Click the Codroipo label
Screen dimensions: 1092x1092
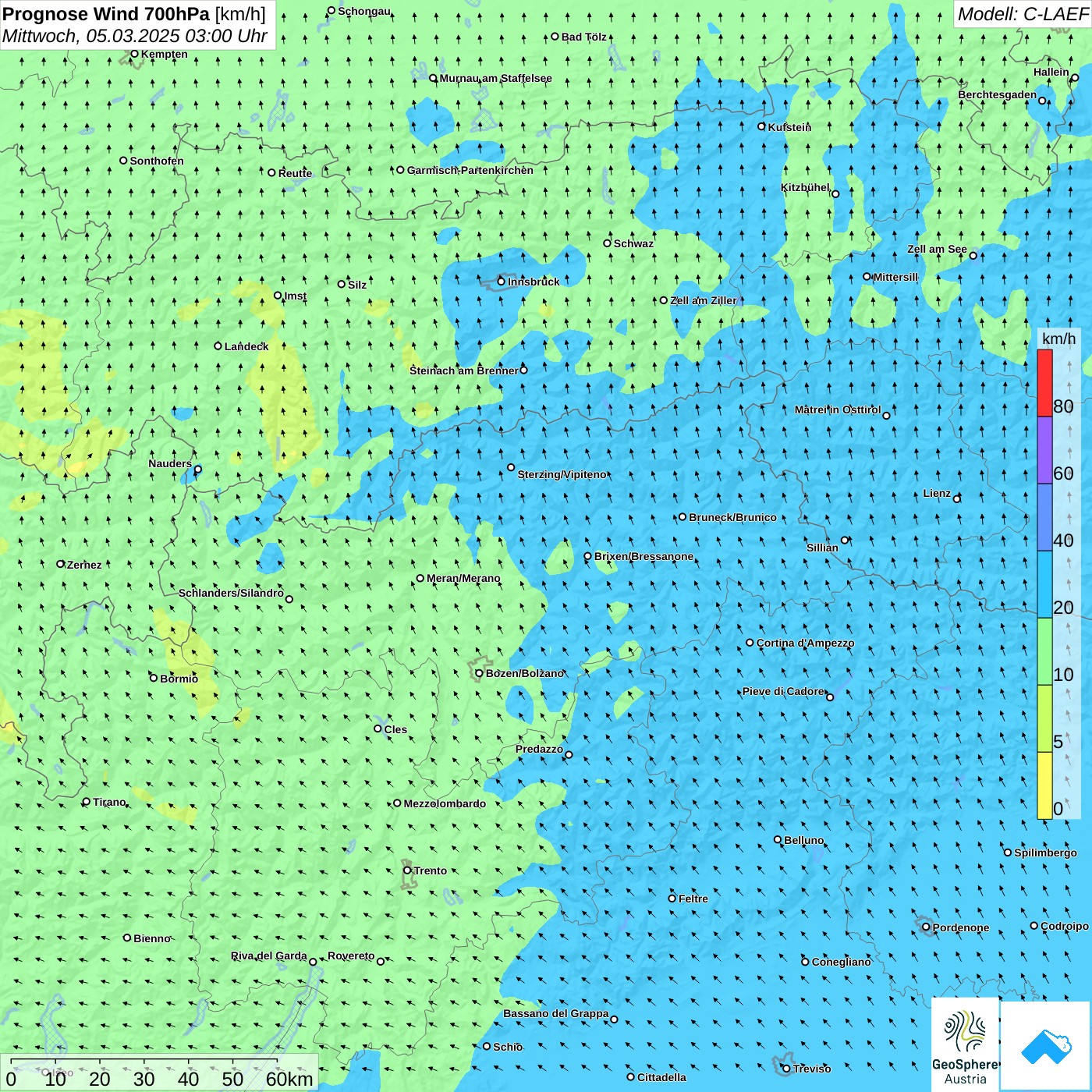click(1065, 926)
